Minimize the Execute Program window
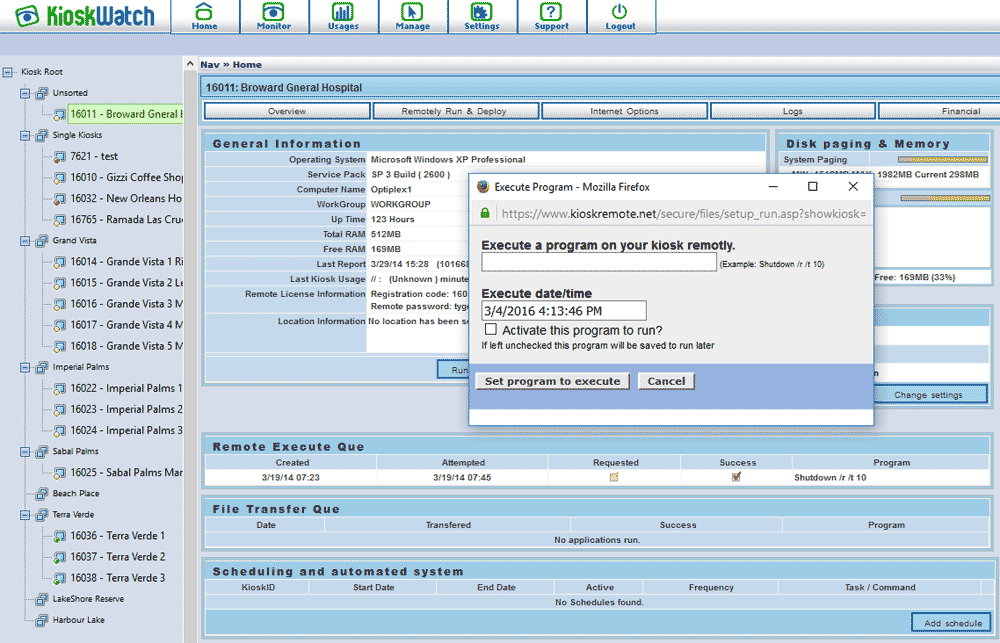The image size is (1000, 643). [773, 186]
